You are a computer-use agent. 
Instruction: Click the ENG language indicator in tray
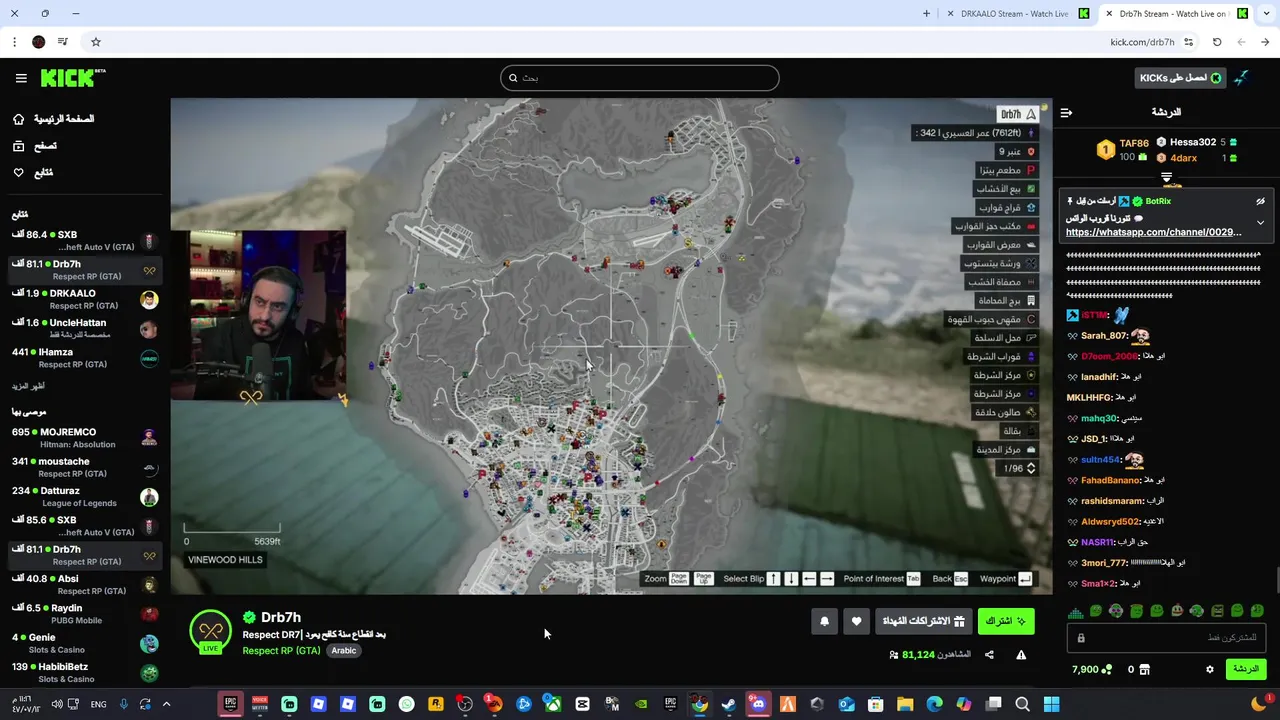click(98, 704)
